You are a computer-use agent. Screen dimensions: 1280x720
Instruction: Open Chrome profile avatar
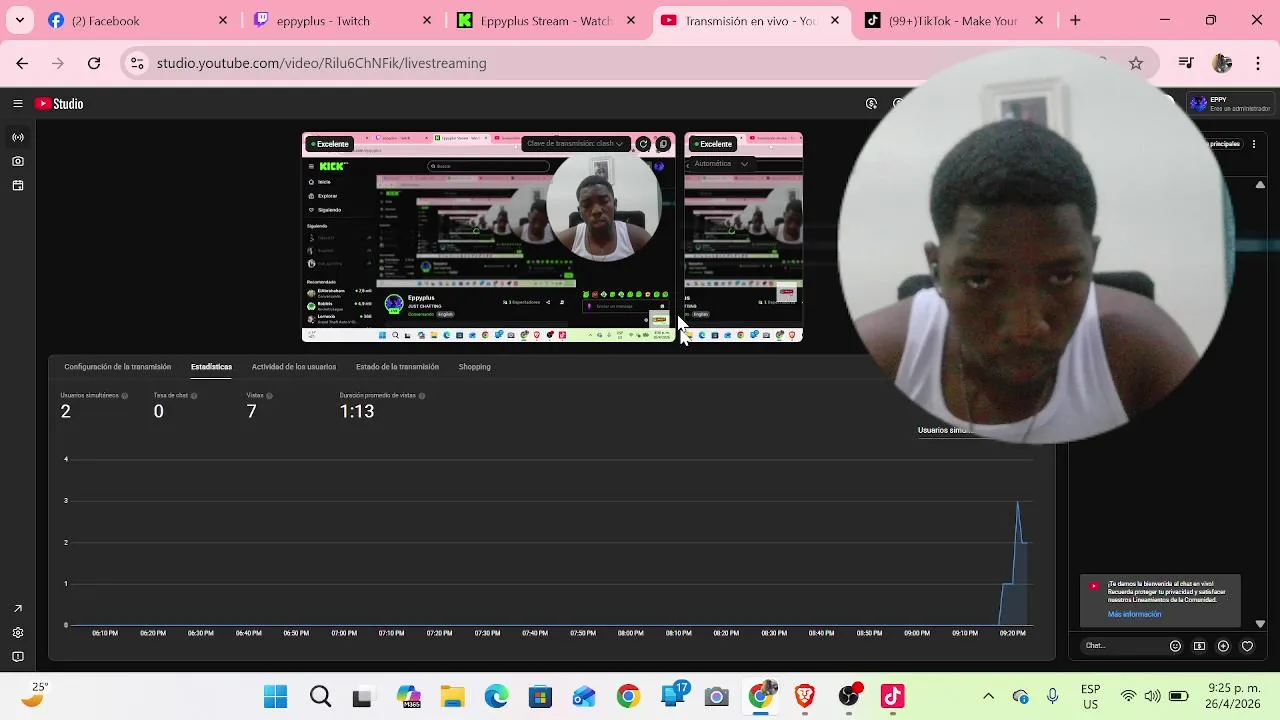(x=1222, y=63)
